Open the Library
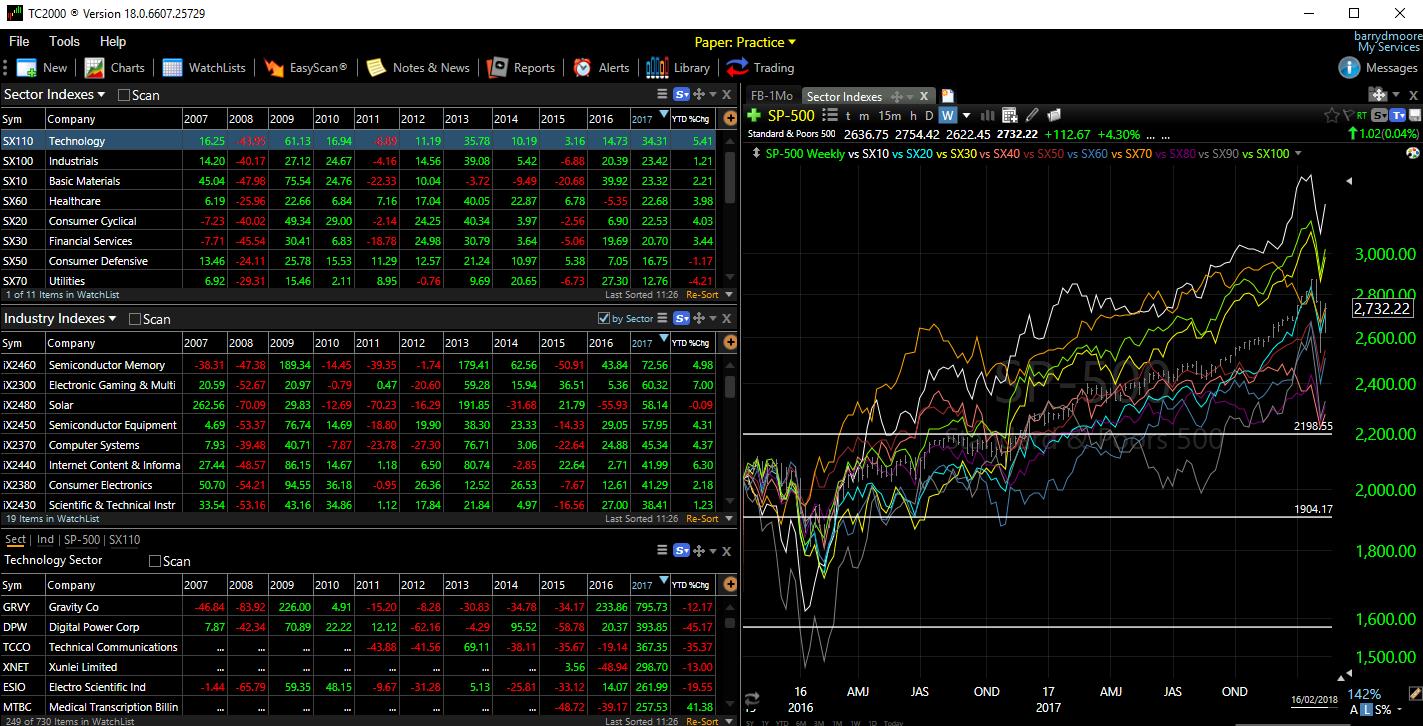Viewport: 1423px width, 726px height. (x=677, y=68)
